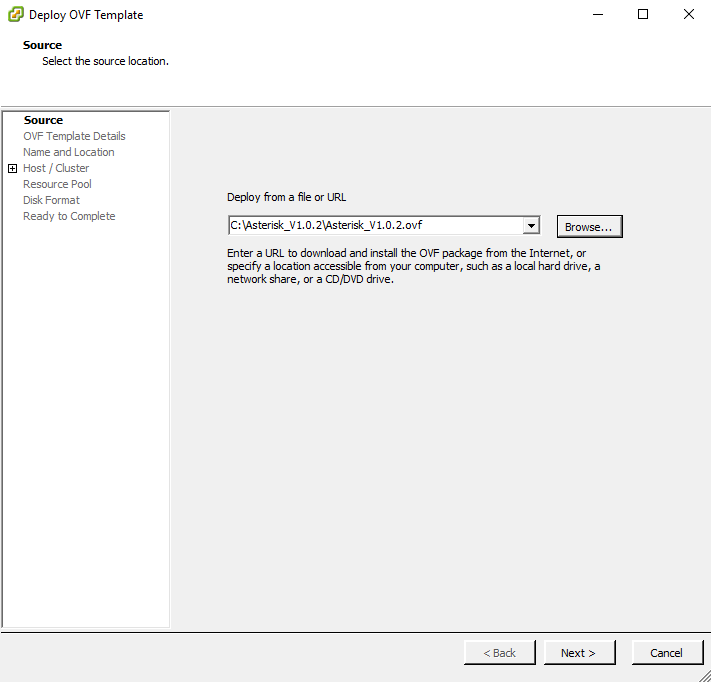Select the Source step in the sidebar
Viewport: 711px width, 682px height.
(x=44, y=120)
